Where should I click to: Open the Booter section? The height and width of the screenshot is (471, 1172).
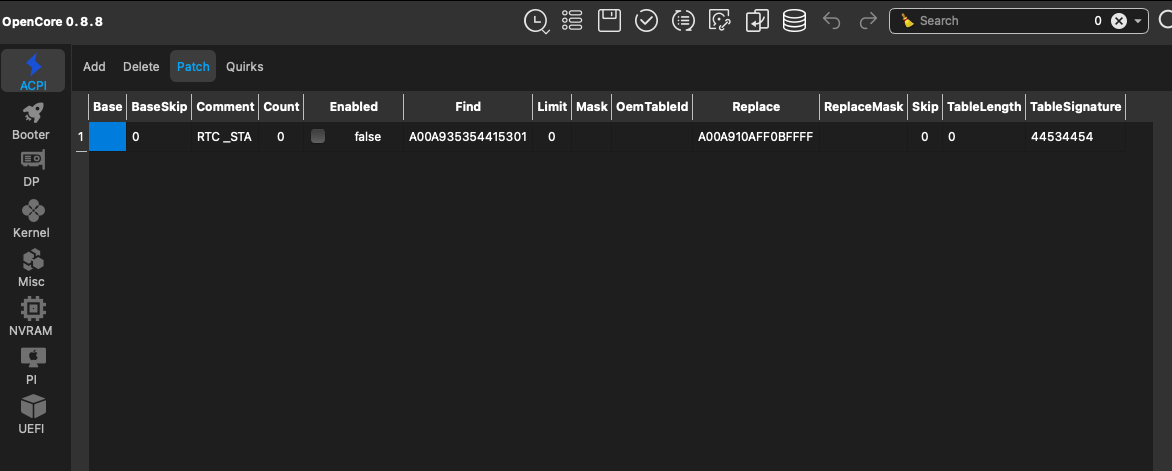point(31,121)
